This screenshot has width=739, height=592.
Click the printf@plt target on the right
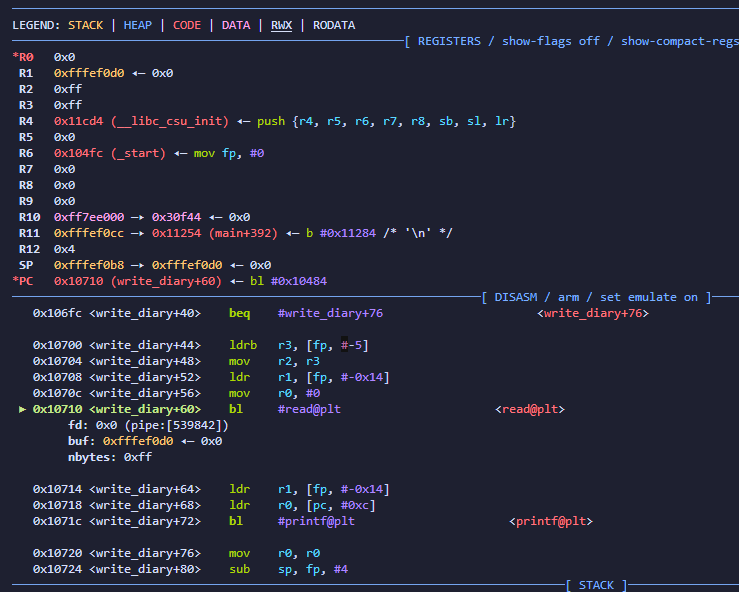click(x=550, y=521)
